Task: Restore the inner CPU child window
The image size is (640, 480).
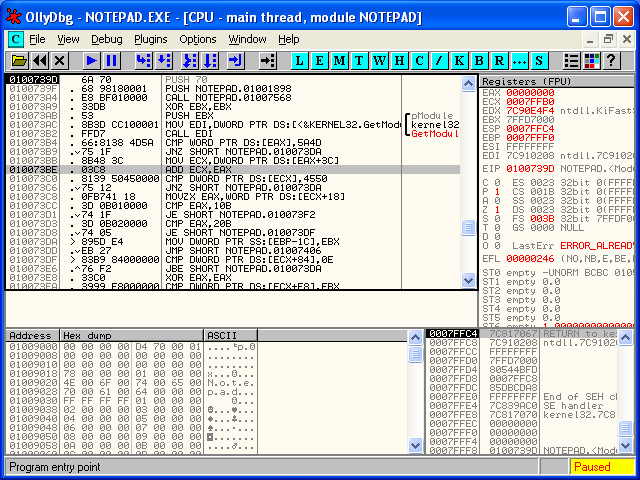Action: tap(608, 40)
